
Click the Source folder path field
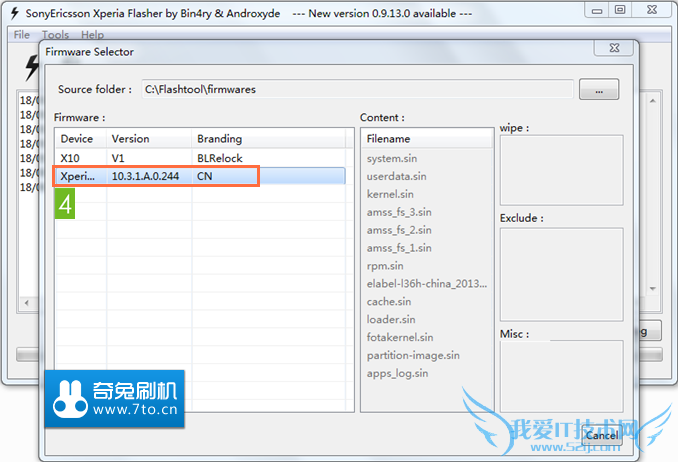tap(357, 90)
